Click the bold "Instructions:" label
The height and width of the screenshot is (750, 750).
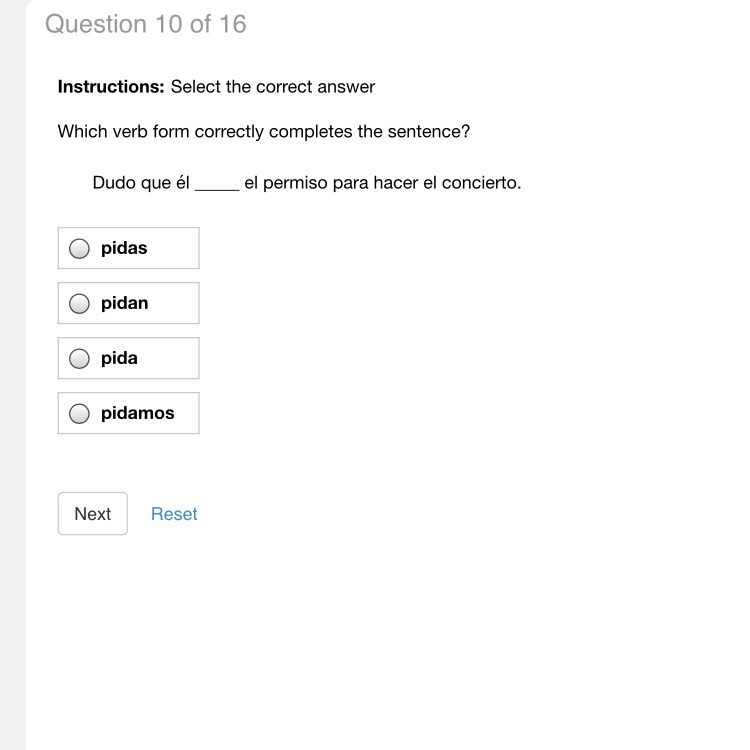click(111, 87)
